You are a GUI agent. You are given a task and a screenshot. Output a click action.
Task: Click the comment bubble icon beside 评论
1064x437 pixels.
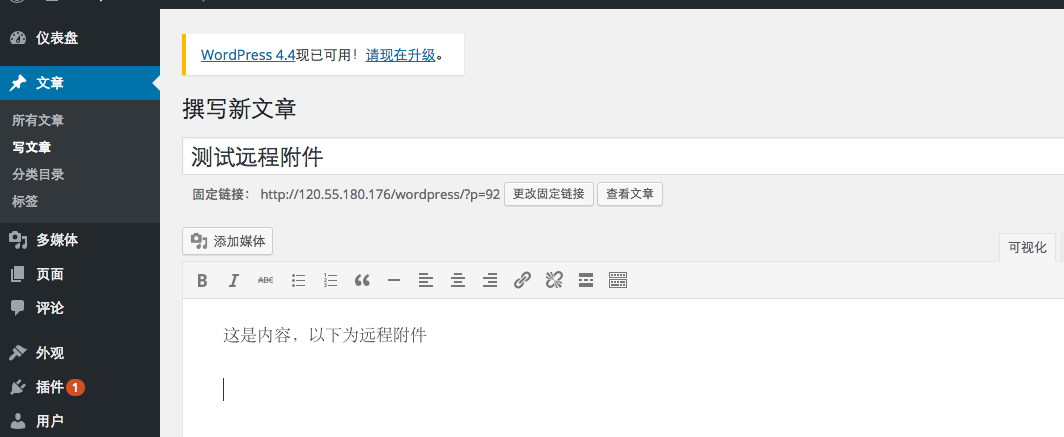click(18, 308)
